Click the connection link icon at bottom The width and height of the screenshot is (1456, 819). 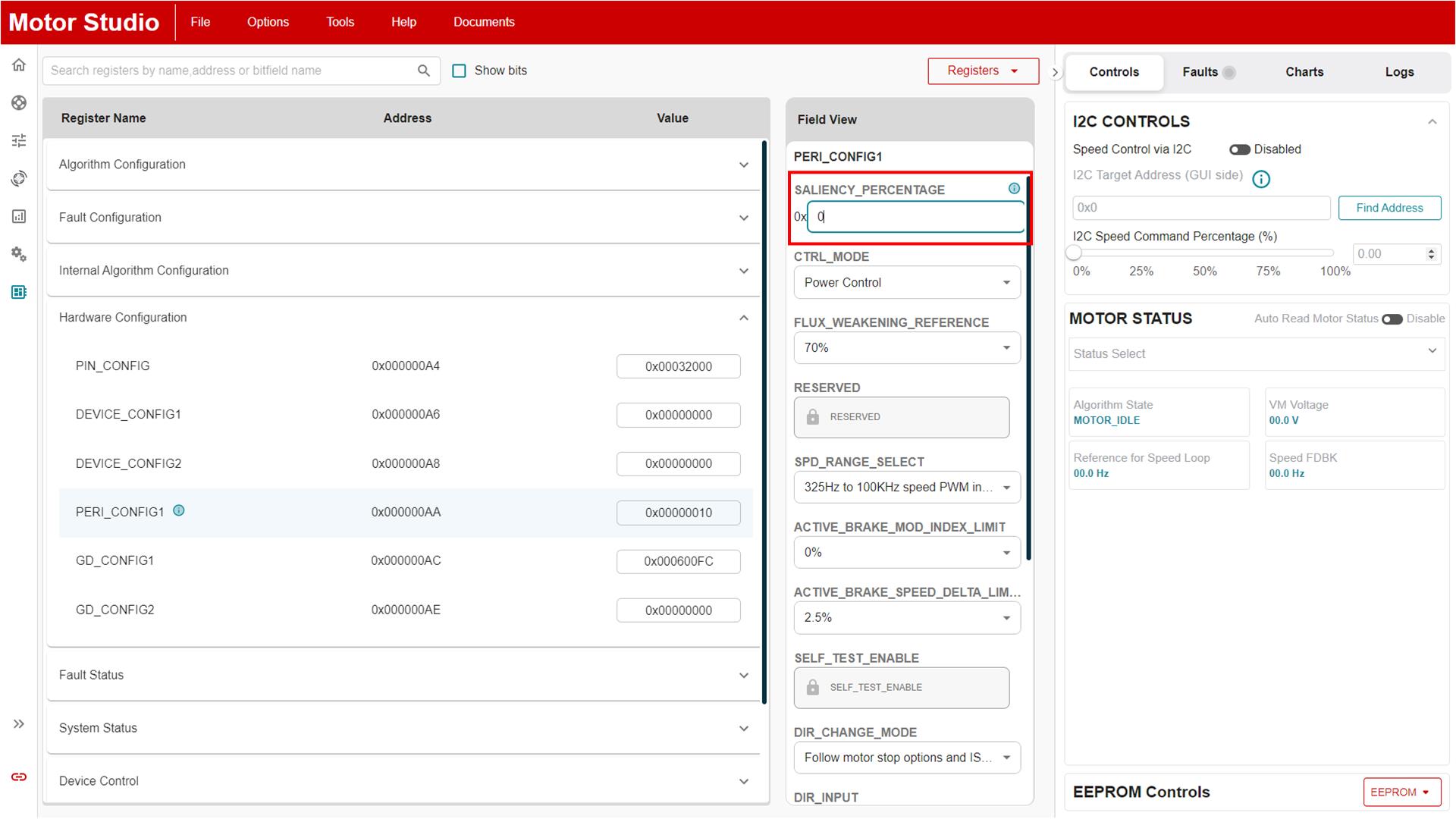[x=19, y=777]
